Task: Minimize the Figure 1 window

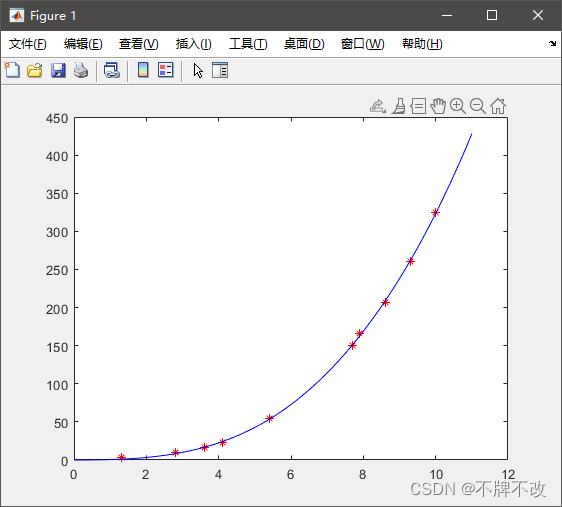Action: [x=447, y=15]
